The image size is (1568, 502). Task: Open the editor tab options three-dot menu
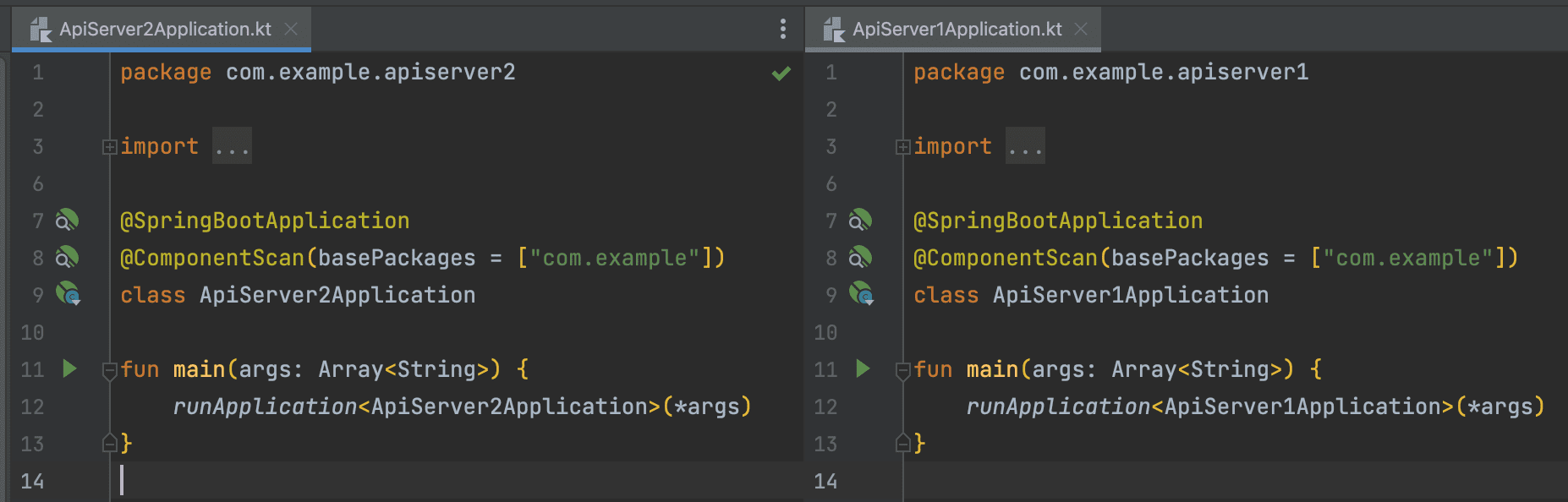point(783,30)
